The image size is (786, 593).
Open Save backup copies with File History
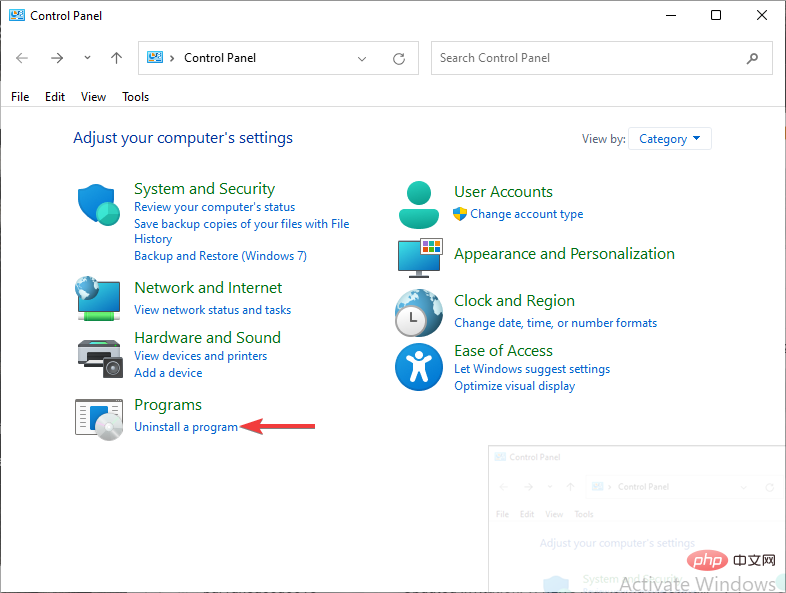(242, 231)
